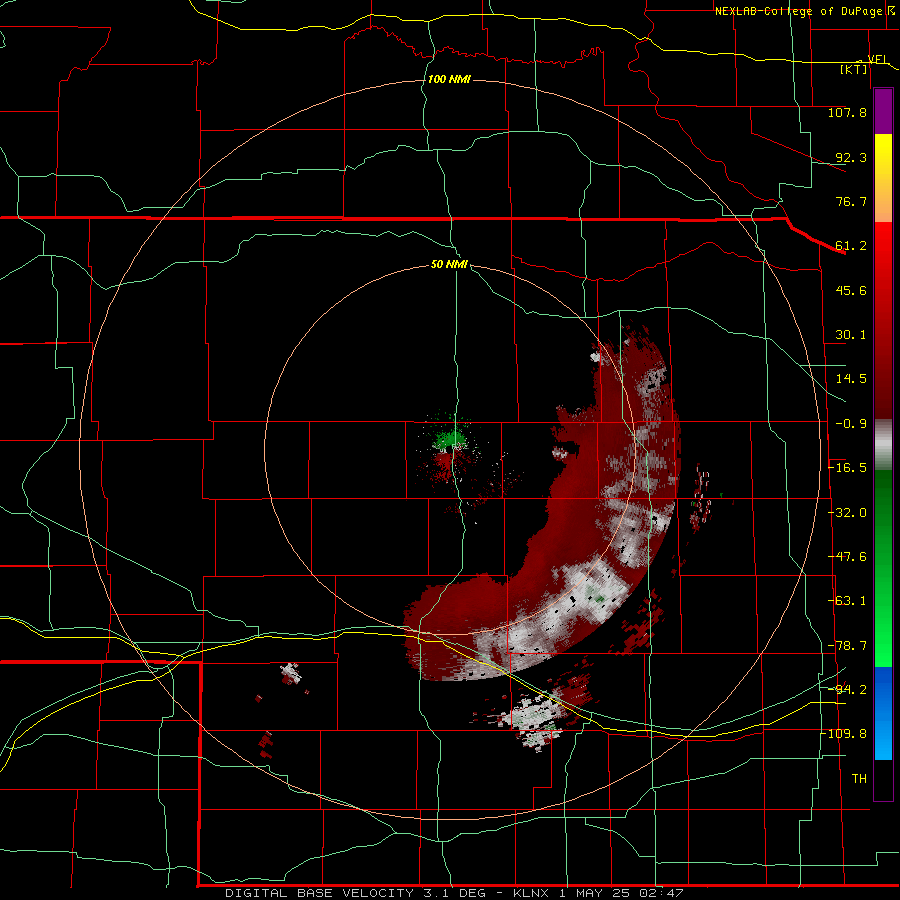The height and width of the screenshot is (900, 900).
Task: Click the -47.6 value on velocity scale
Action: pyautogui.click(x=847, y=557)
